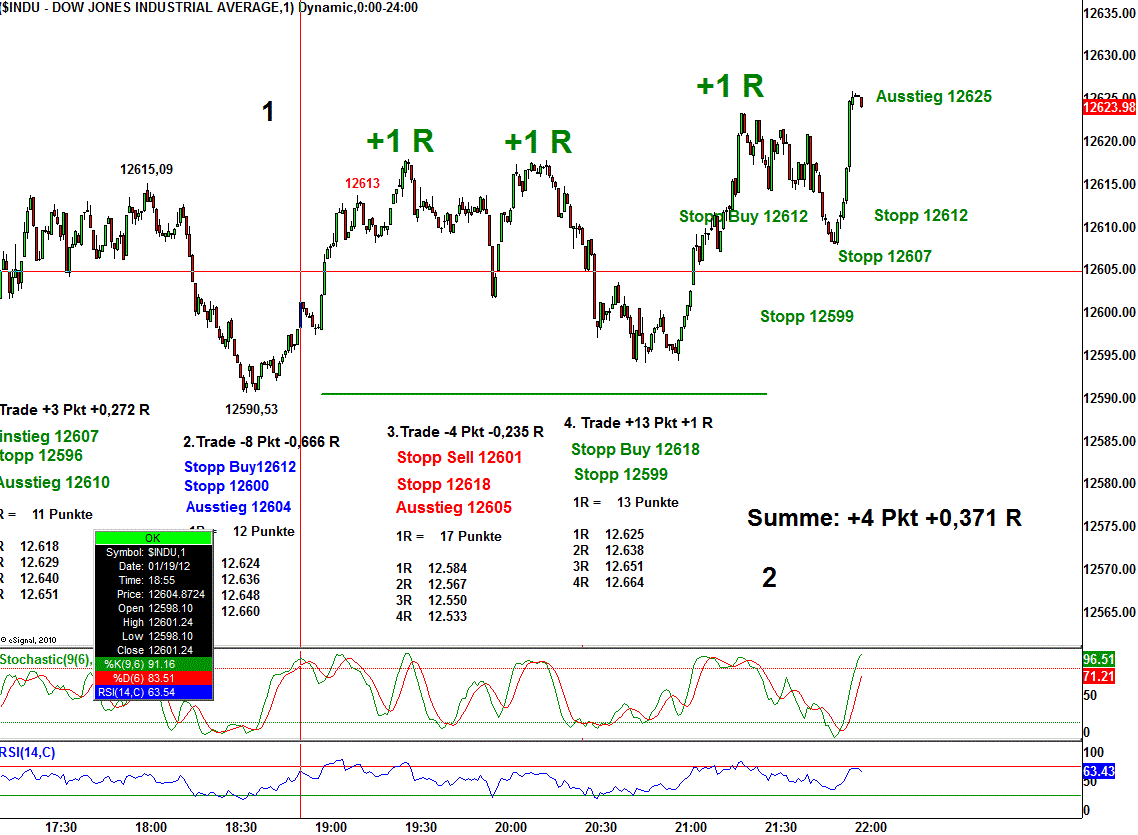Click the 12590,53 low price label
Screen dimensions: 1138x835
tap(251, 408)
